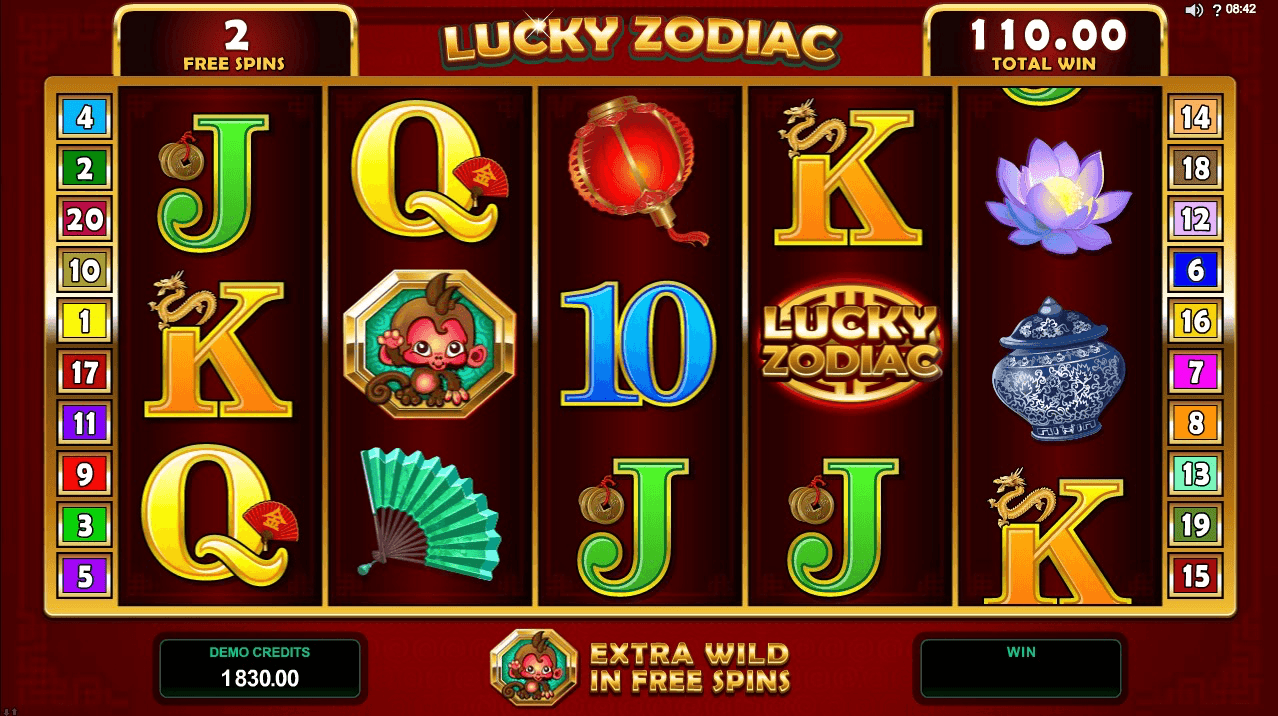Click the monkey icon beside Extra Wild text
The height and width of the screenshot is (716, 1278).
(533, 668)
